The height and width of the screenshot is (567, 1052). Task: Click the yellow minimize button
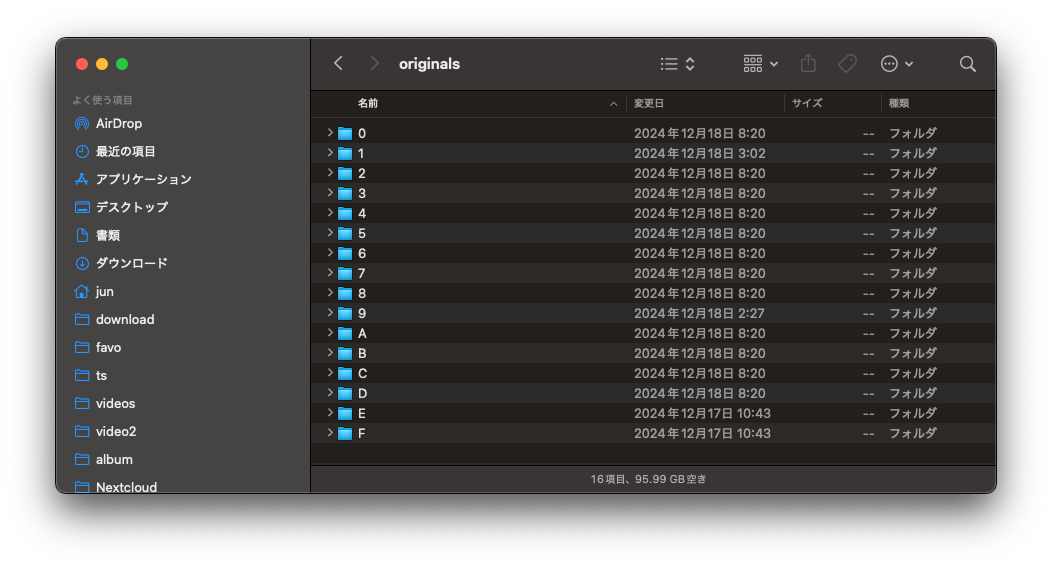tap(102, 64)
